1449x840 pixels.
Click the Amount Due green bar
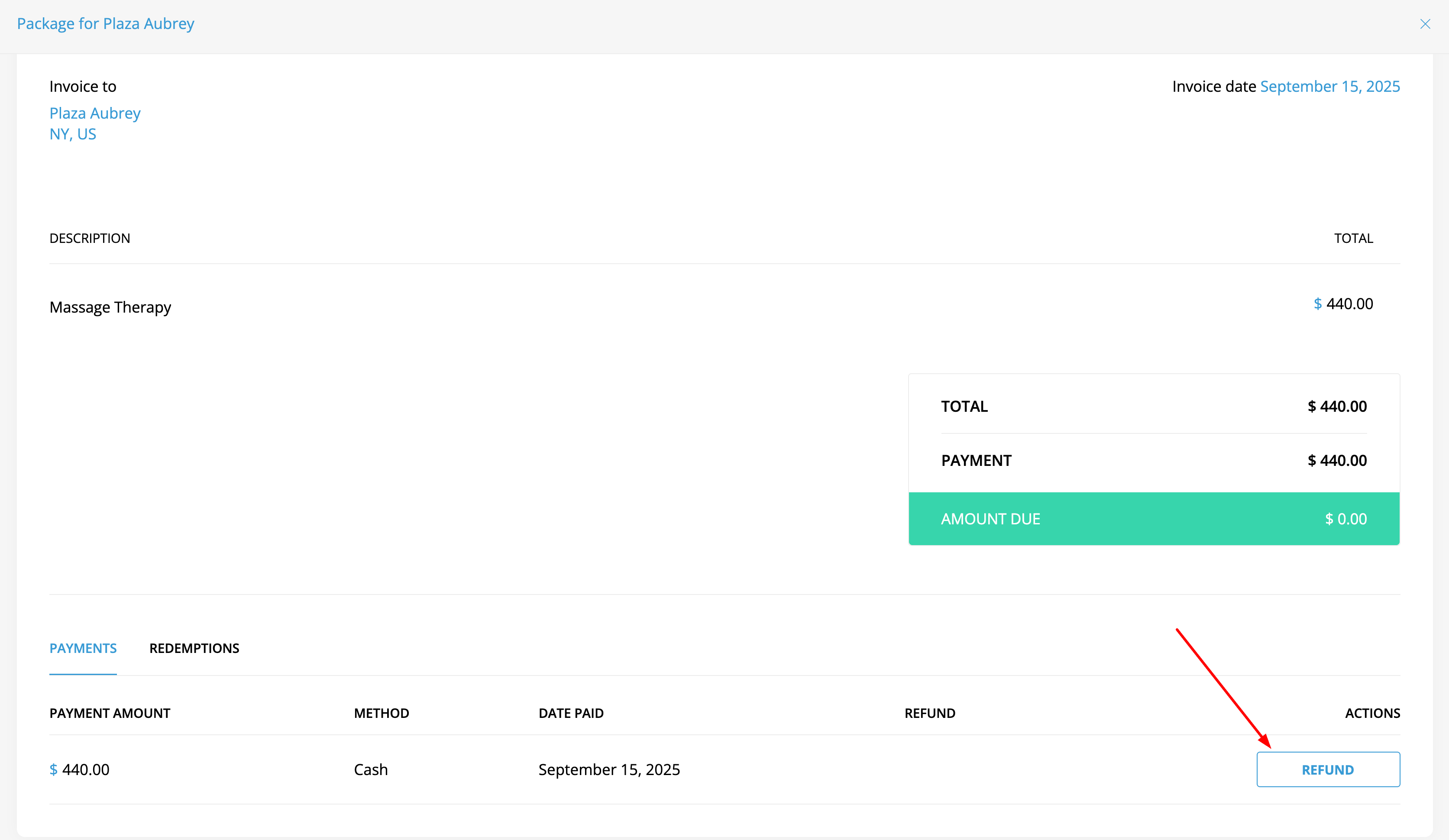point(1154,519)
